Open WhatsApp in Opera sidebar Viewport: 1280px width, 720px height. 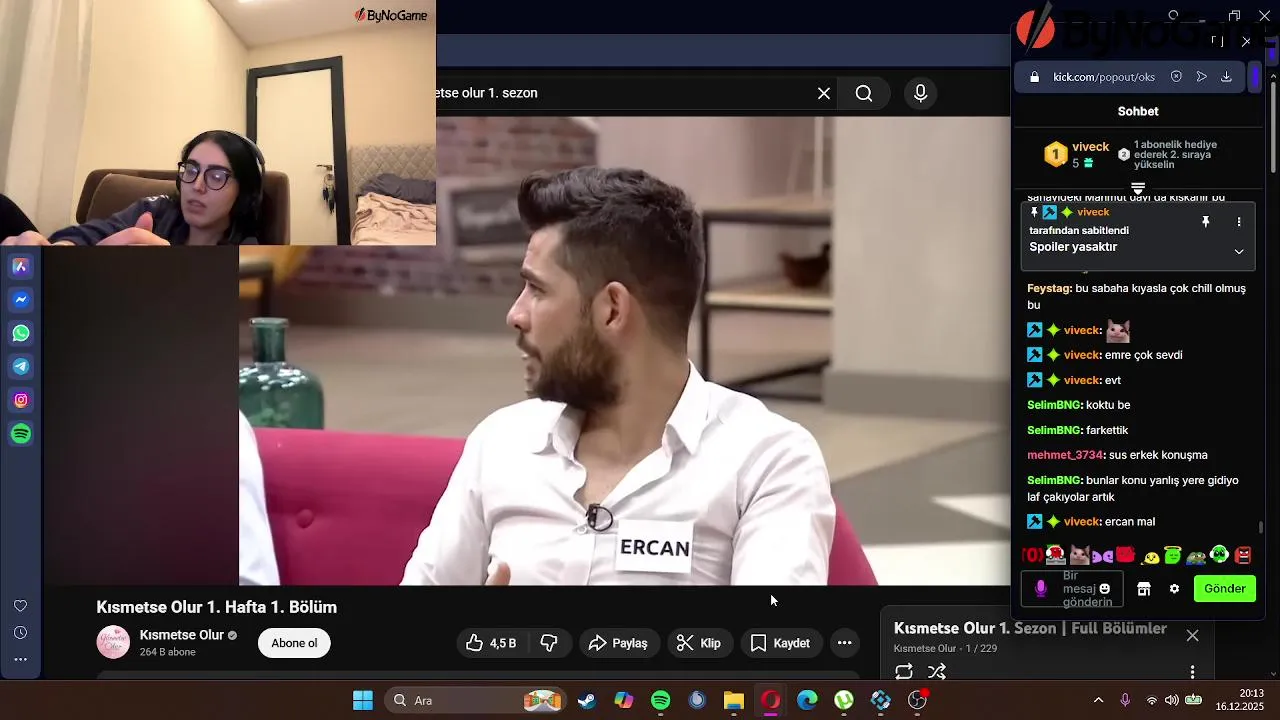[x=21, y=333]
